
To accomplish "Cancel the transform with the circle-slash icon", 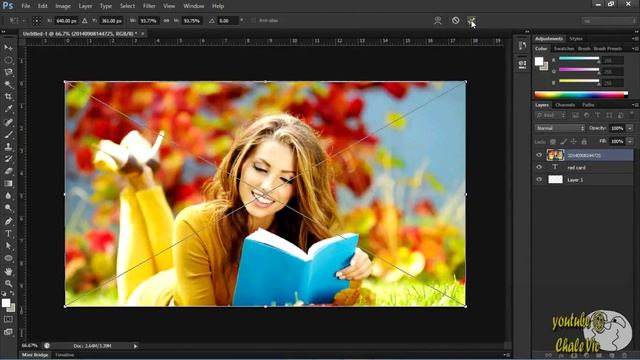I will 456,20.
